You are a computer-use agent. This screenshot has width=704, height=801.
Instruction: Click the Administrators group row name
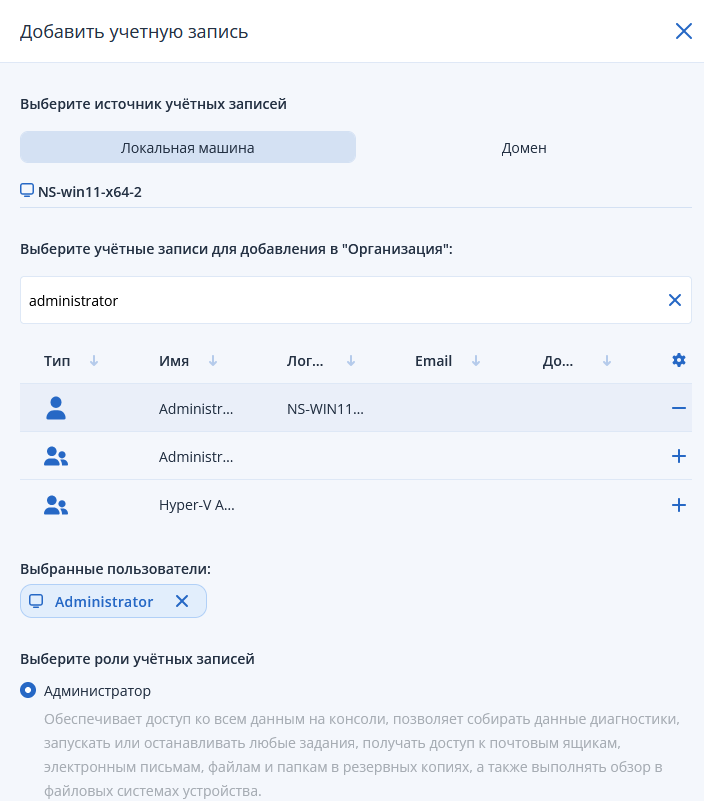pos(196,457)
